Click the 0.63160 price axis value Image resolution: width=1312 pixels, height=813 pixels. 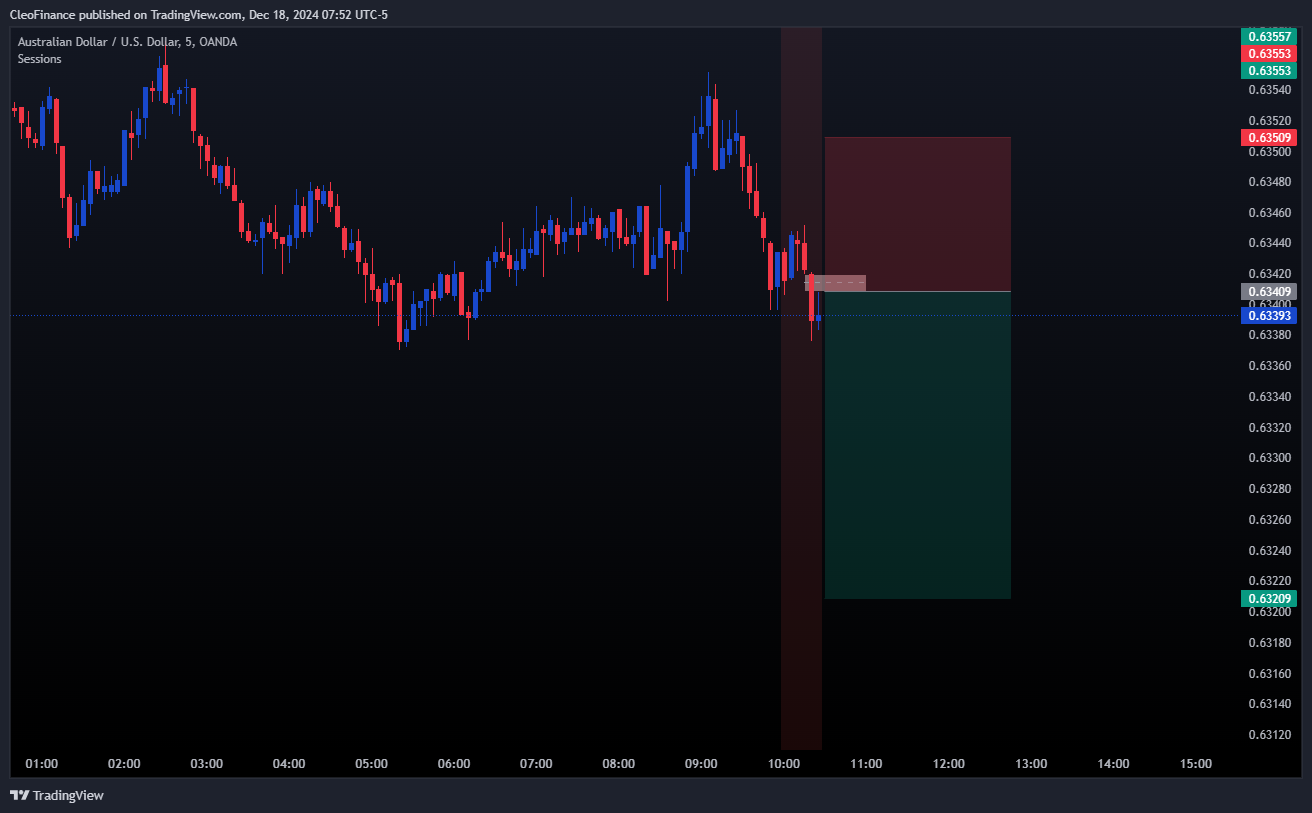pos(1270,673)
